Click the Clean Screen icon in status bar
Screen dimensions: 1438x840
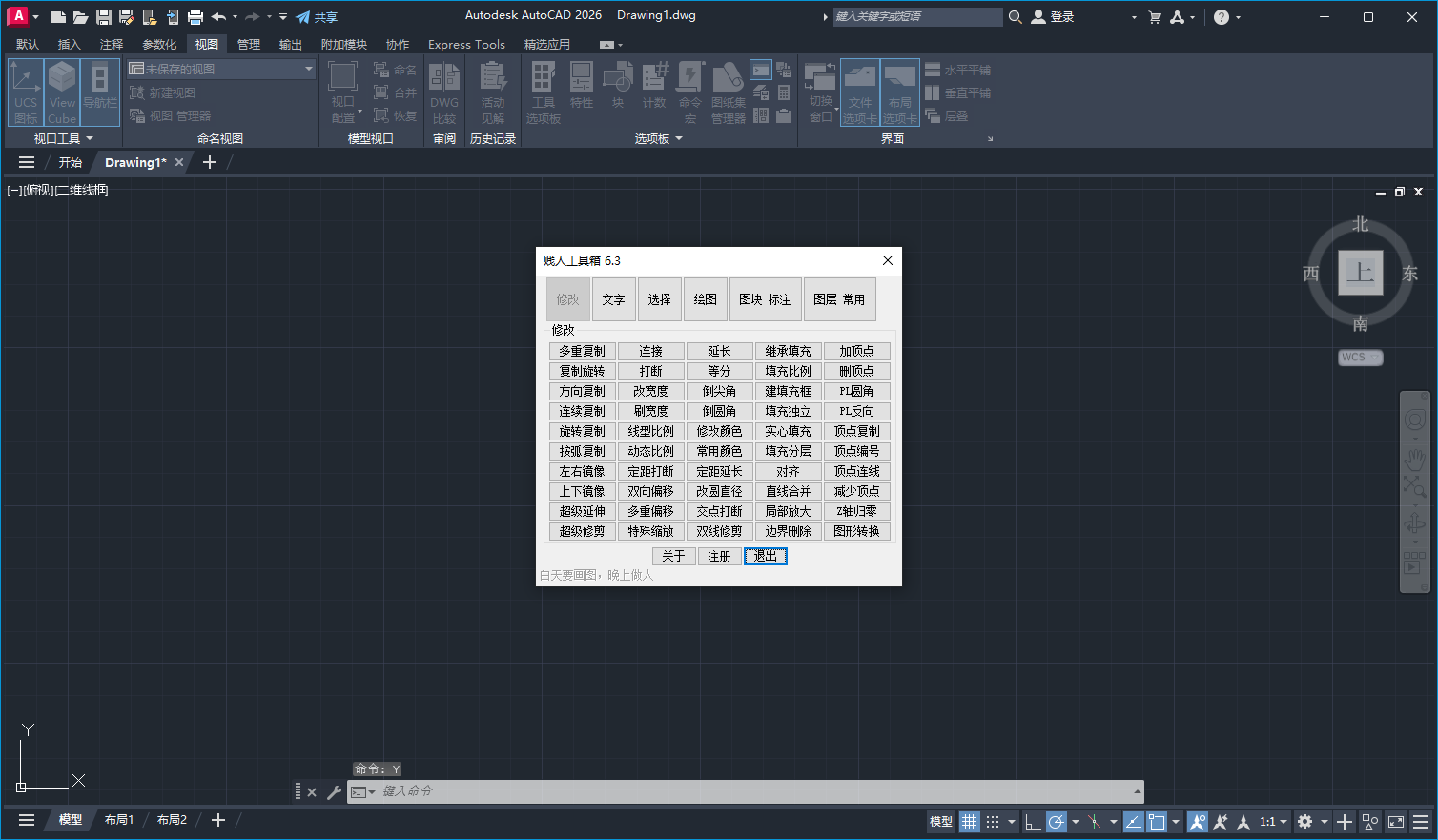pos(1396,821)
